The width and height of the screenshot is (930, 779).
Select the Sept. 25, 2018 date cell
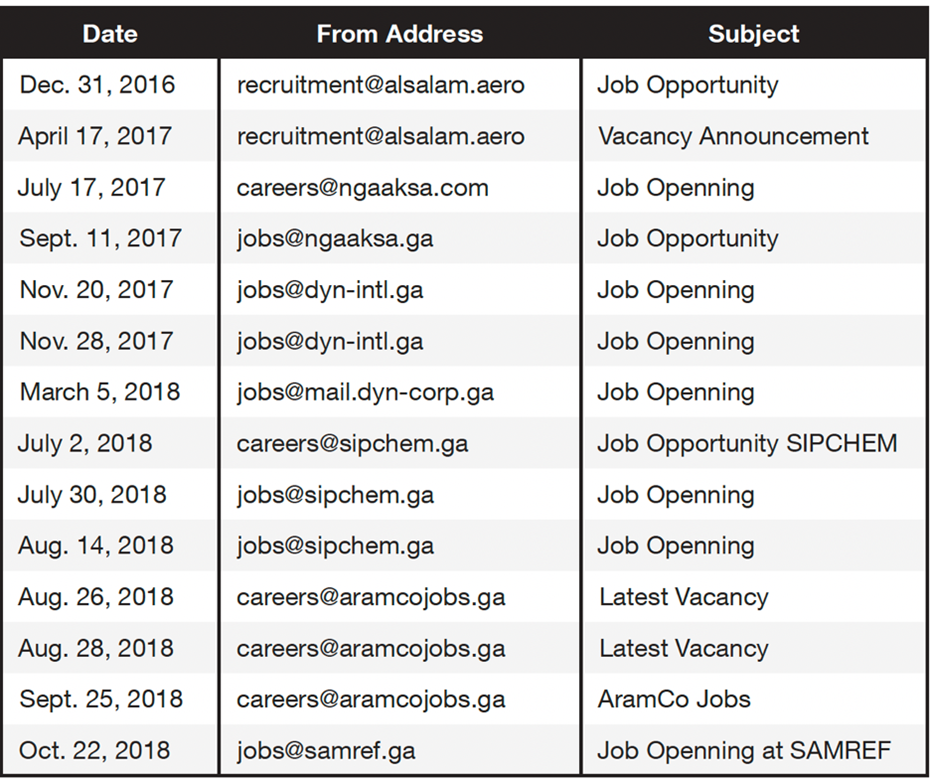(x=101, y=699)
